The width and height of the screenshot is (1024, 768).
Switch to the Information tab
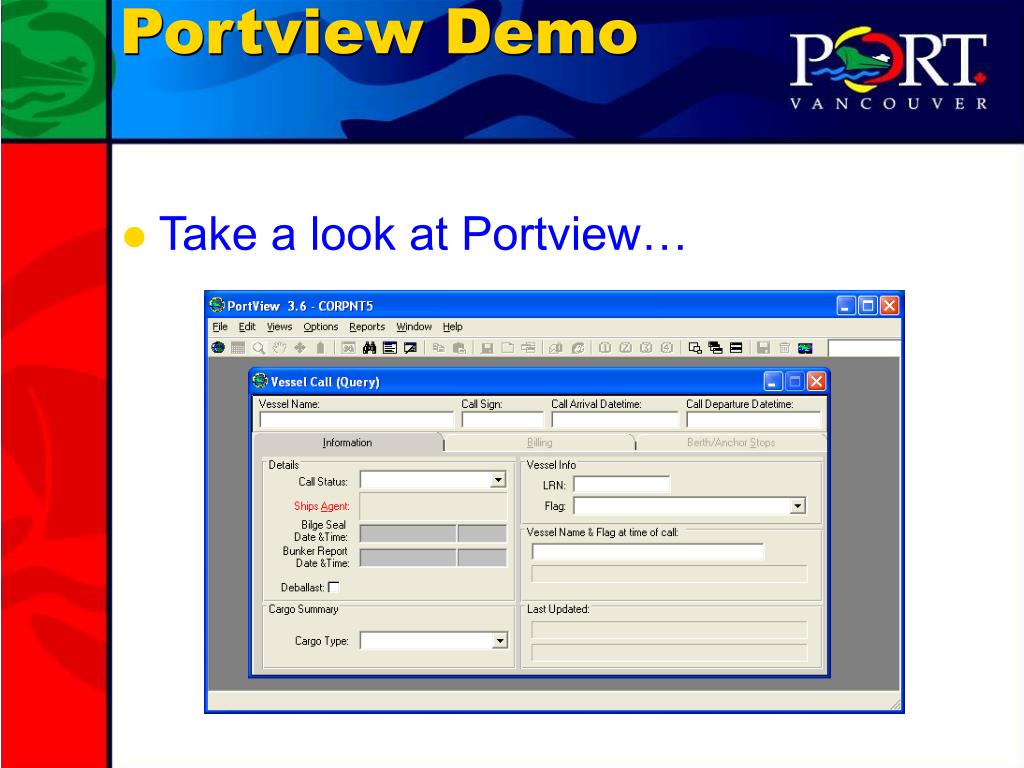347,443
